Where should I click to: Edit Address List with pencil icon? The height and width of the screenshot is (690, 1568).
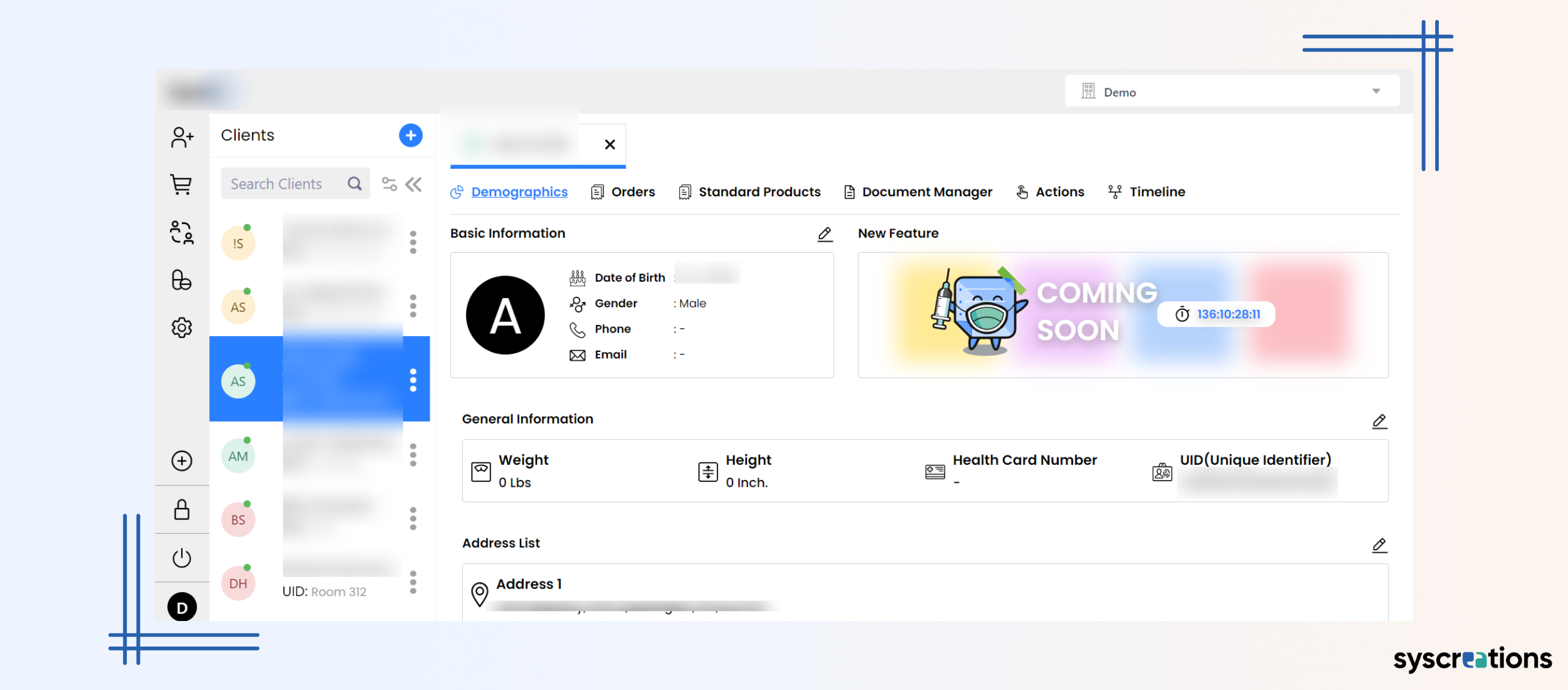[x=1379, y=545]
